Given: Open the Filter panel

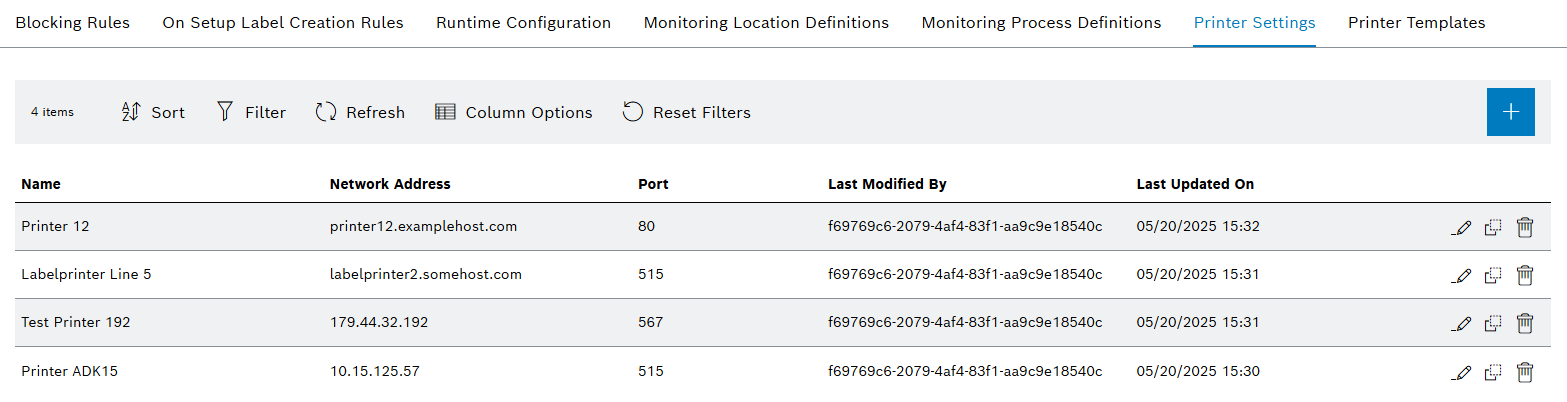Looking at the screenshot, I should pyautogui.click(x=251, y=112).
